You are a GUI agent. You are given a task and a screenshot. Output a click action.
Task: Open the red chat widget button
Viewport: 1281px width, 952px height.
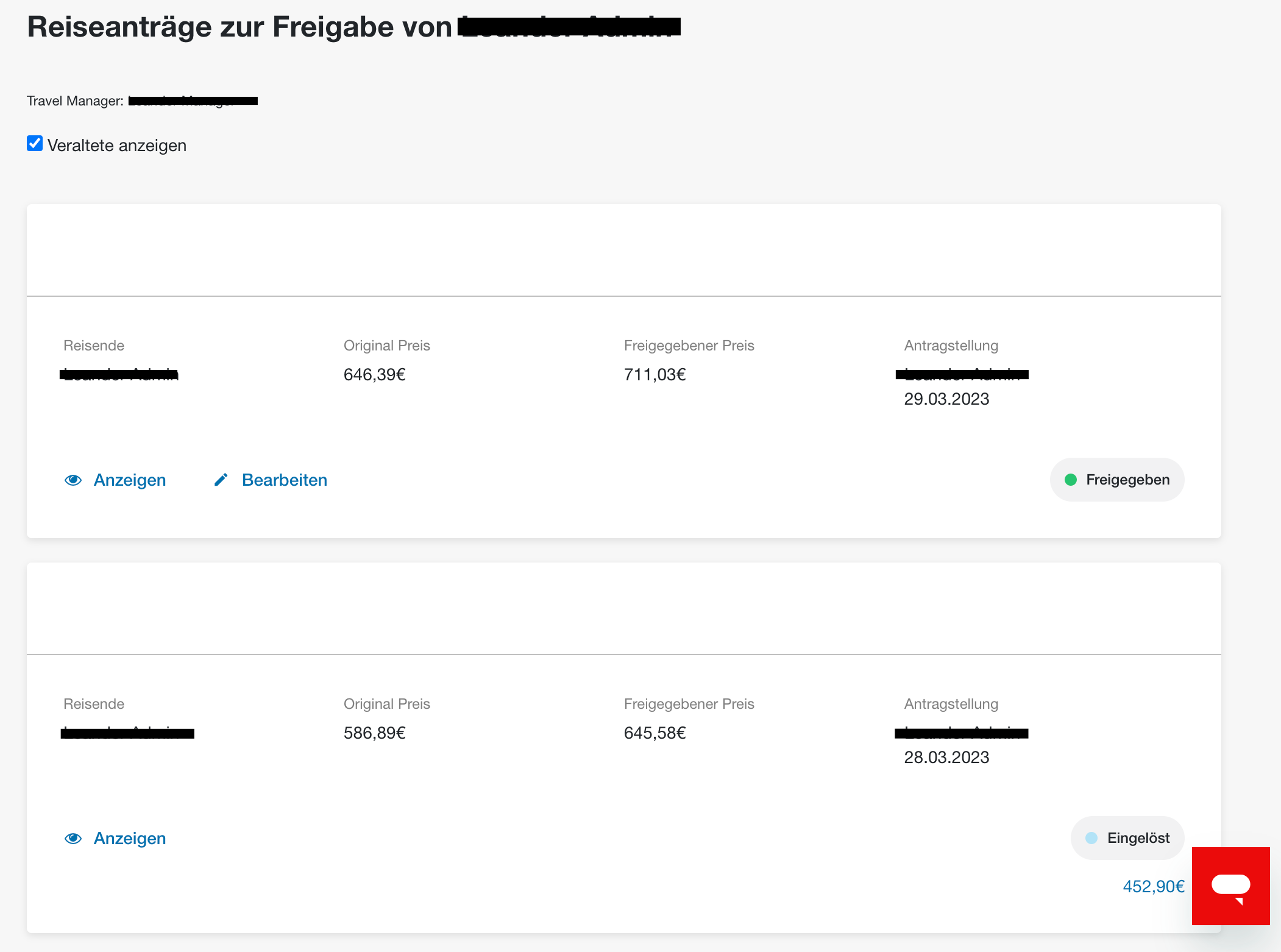point(1231,886)
